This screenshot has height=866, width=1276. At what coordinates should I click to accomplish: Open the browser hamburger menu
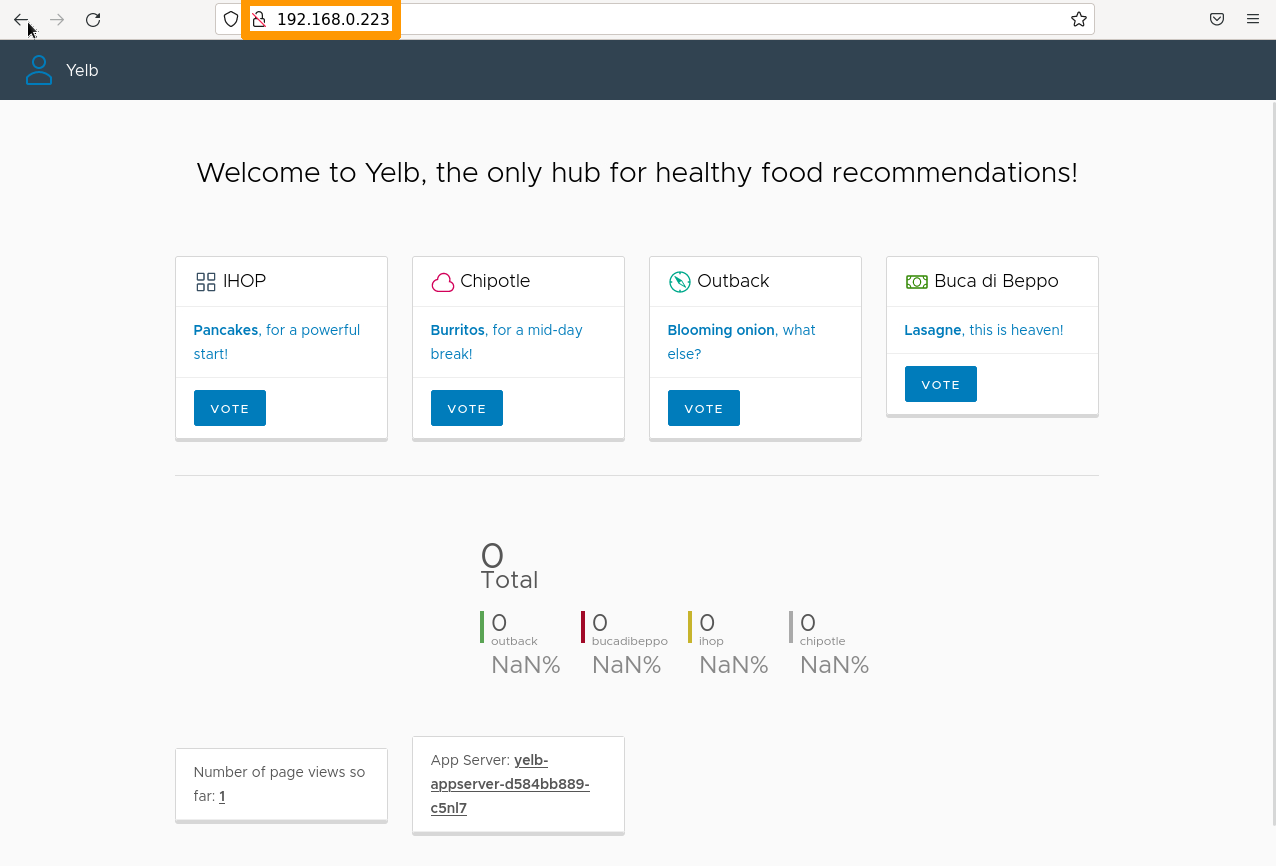1253,19
